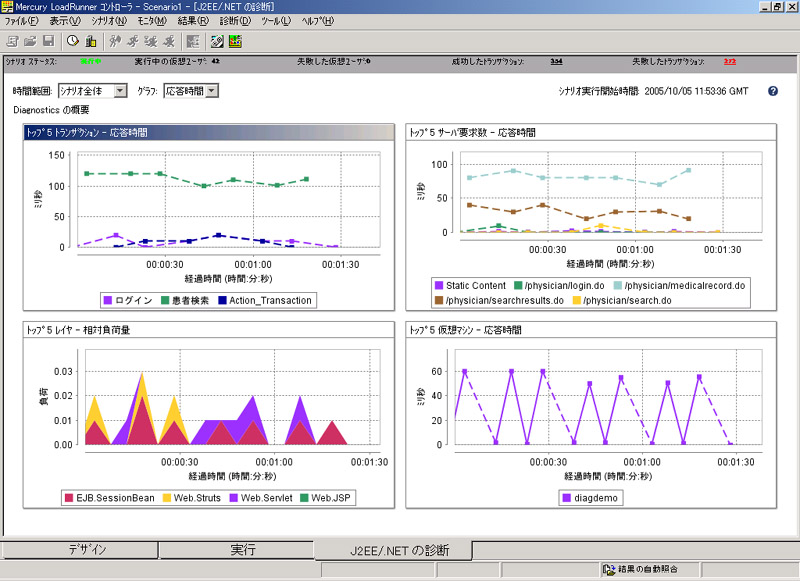The width and height of the screenshot is (800, 581).
Task: Click the シナリオ ステータス label
Action: (31, 61)
